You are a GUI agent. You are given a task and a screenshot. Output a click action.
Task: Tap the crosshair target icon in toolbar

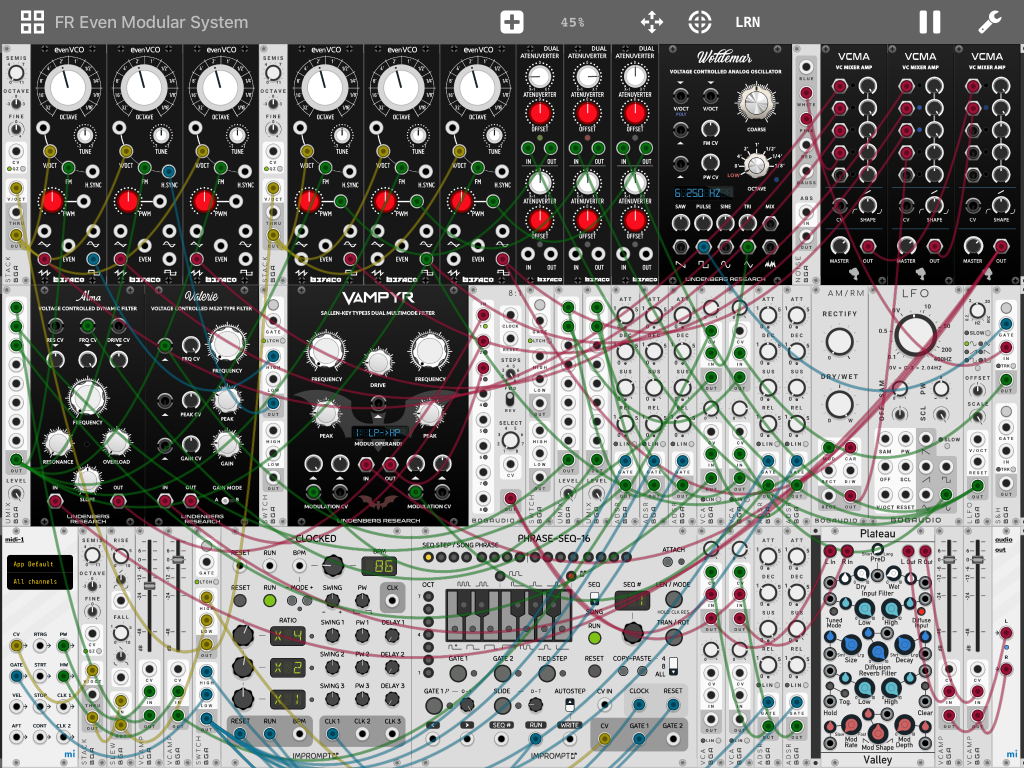[x=699, y=22]
